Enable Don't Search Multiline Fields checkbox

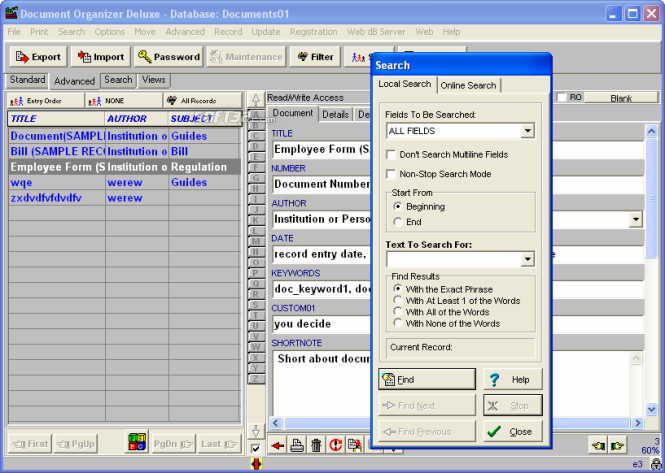click(391, 155)
